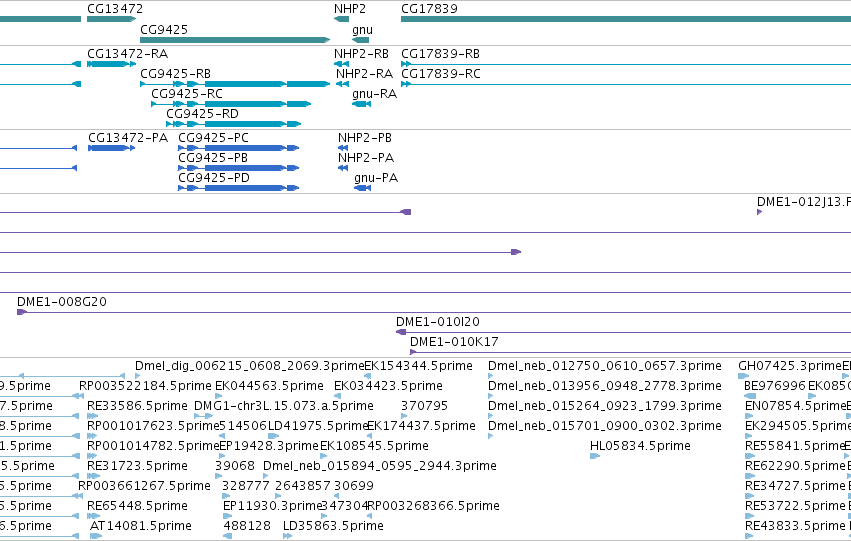This screenshot has width=851, height=541.
Task: Click EK174437.5prime label
Action: (x=421, y=426)
